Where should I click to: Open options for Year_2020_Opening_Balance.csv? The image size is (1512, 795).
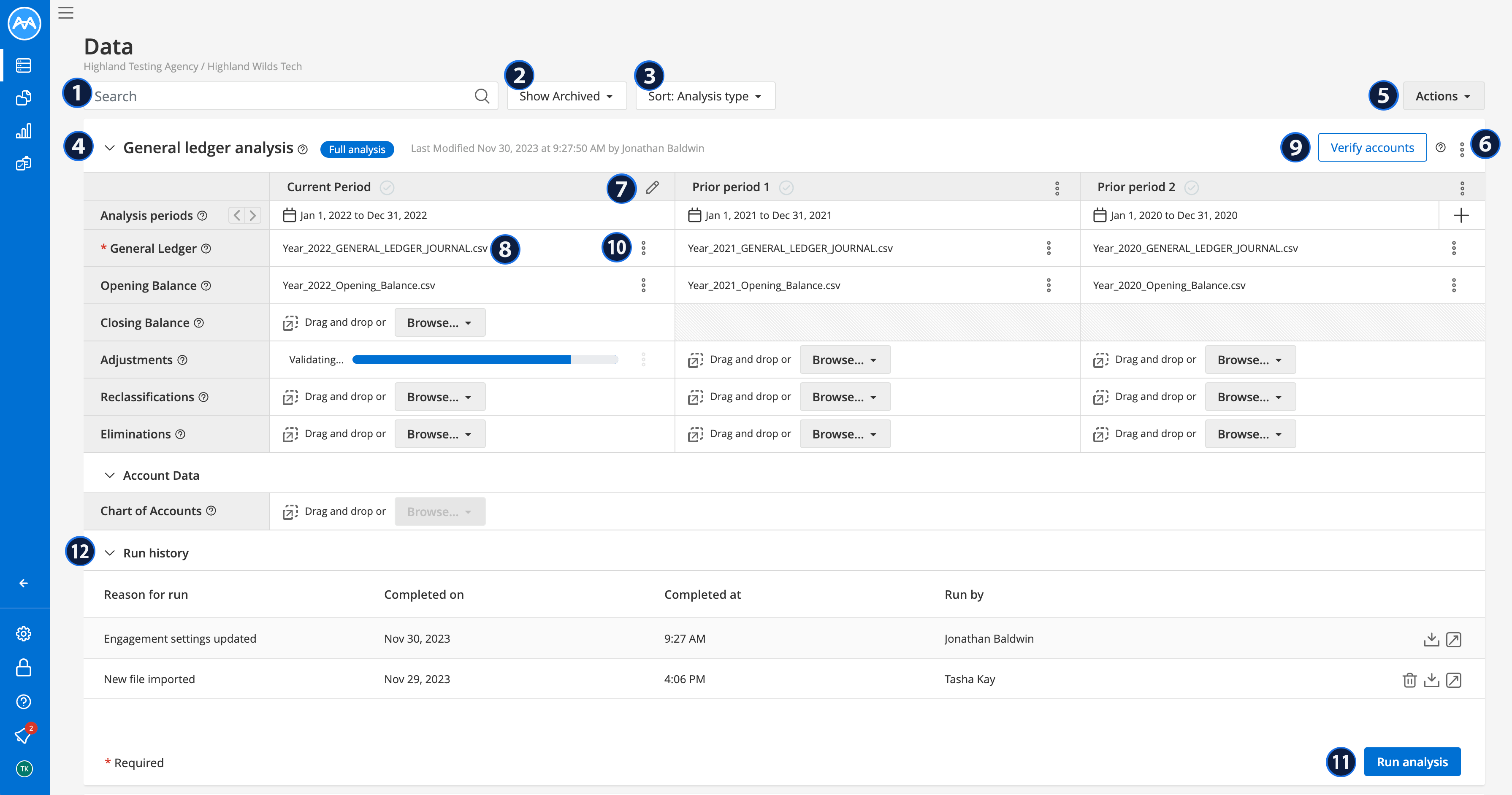point(1453,285)
